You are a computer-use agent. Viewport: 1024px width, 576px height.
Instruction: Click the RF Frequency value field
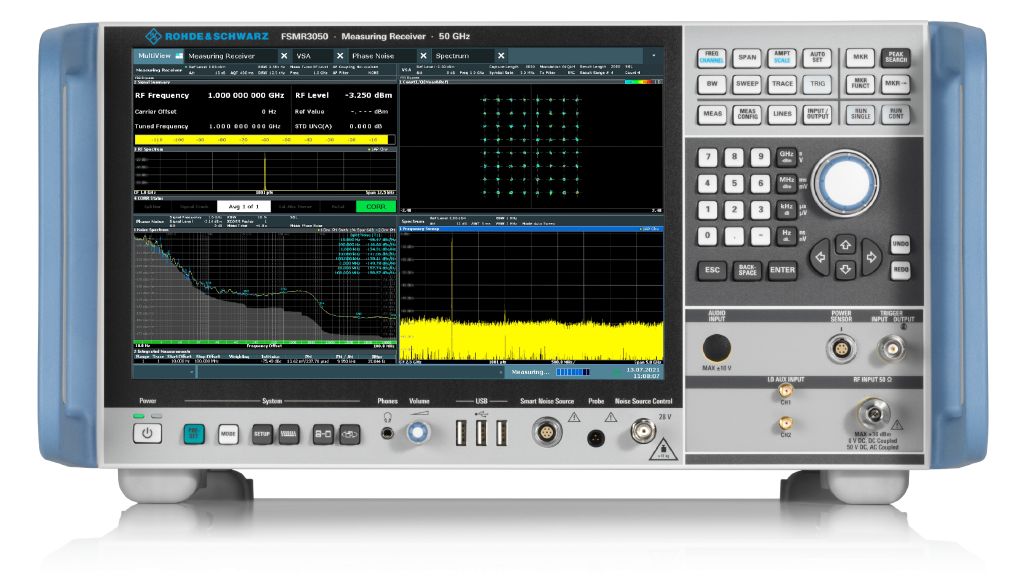[247, 96]
